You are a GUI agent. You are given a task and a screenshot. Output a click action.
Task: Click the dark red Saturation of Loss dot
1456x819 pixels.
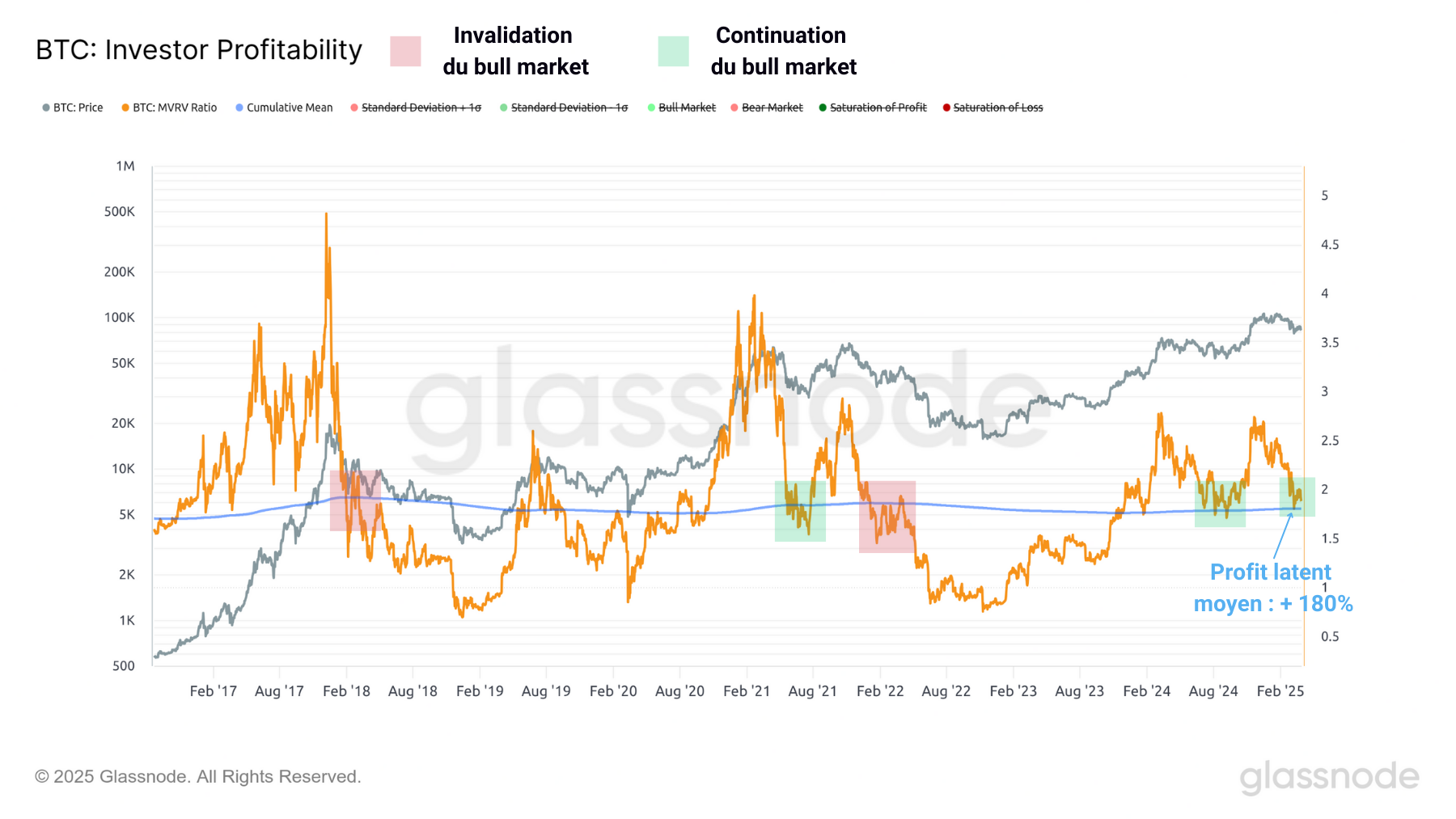point(946,108)
